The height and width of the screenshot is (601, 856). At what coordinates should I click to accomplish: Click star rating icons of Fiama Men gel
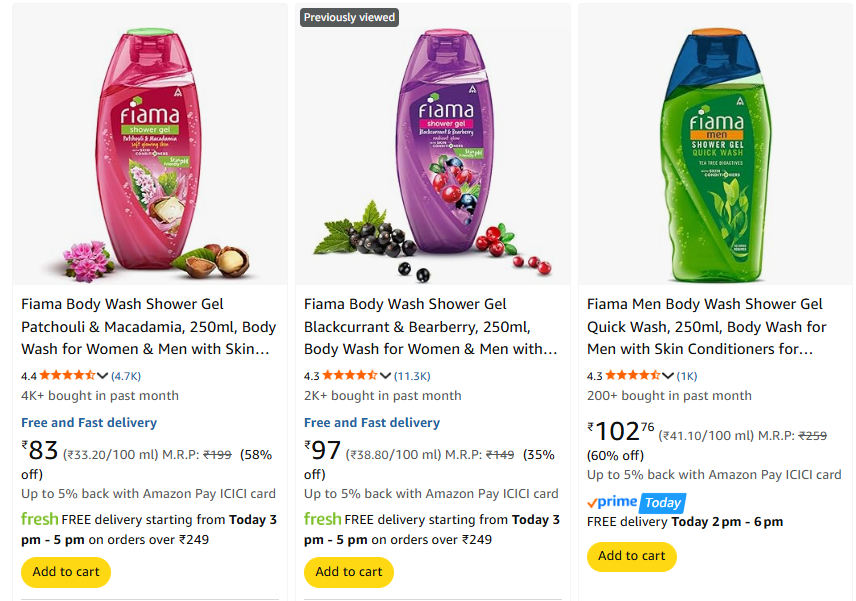[633, 376]
